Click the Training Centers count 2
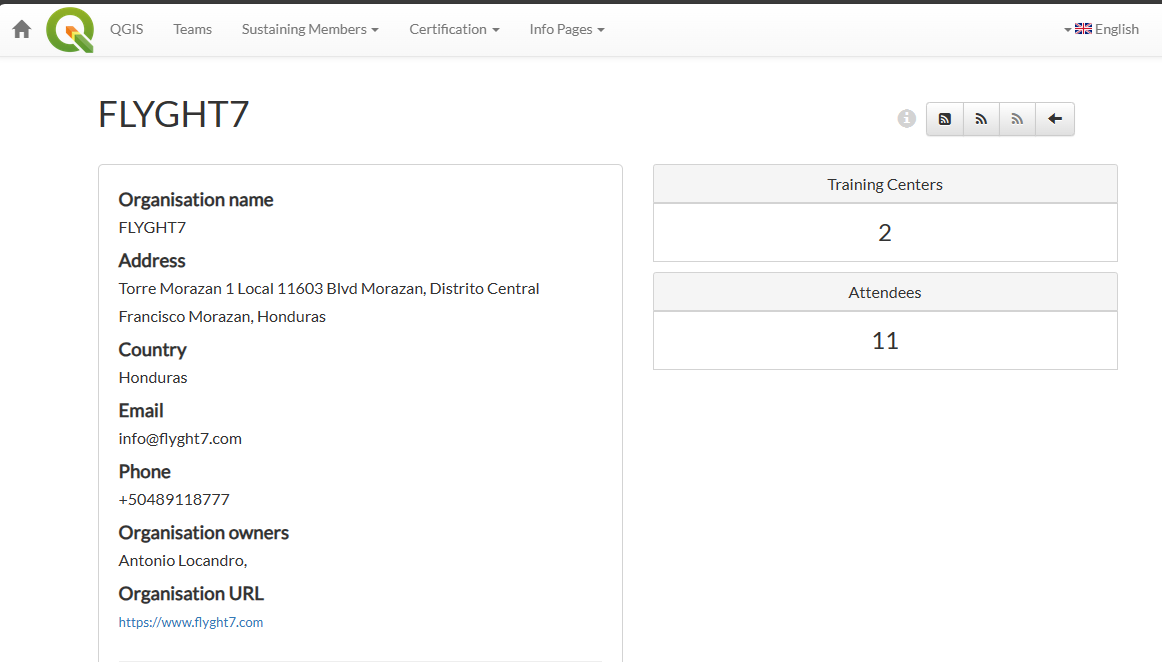1162x662 pixels. pos(885,233)
